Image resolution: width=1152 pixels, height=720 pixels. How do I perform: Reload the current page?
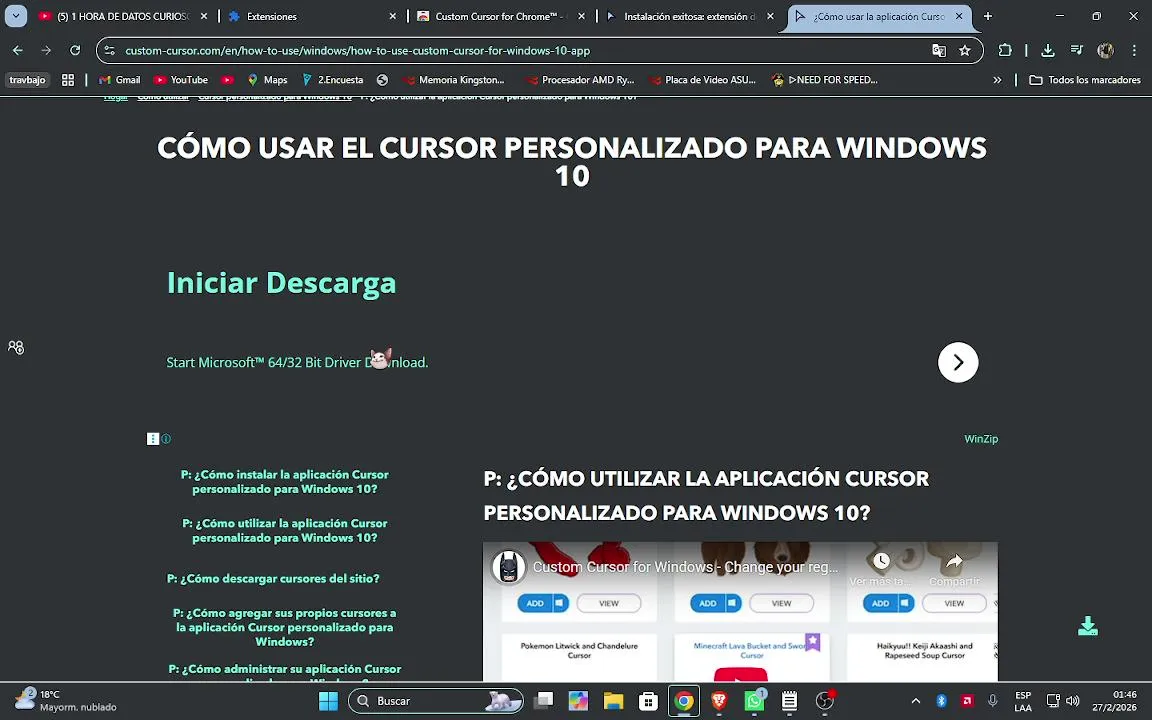[75, 50]
